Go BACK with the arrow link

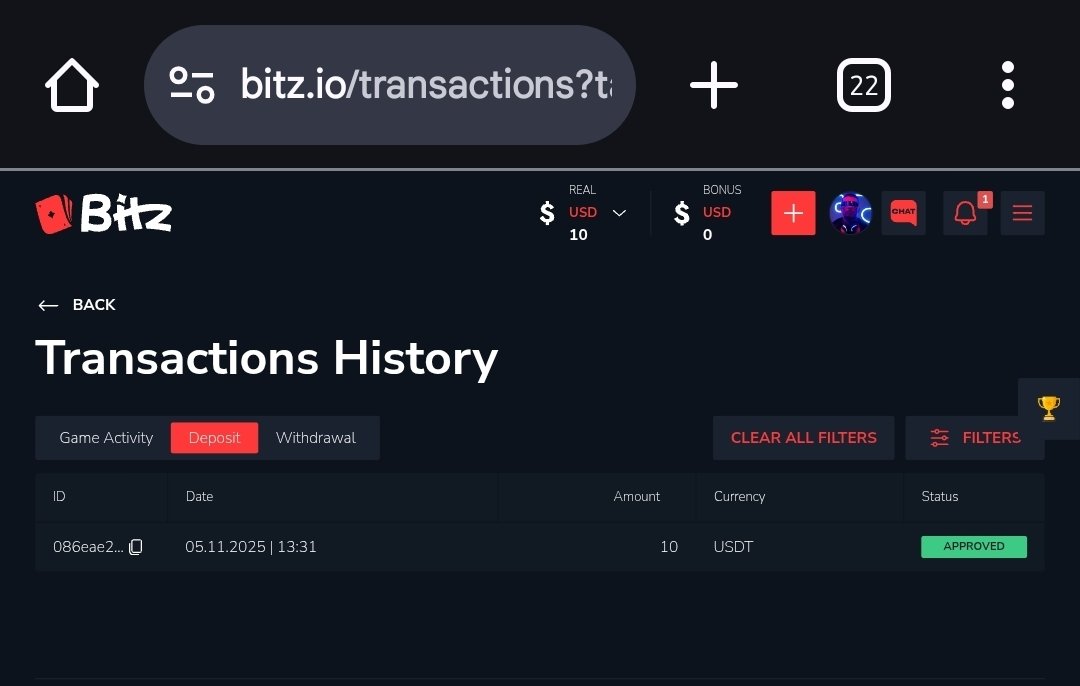(x=77, y=305)
